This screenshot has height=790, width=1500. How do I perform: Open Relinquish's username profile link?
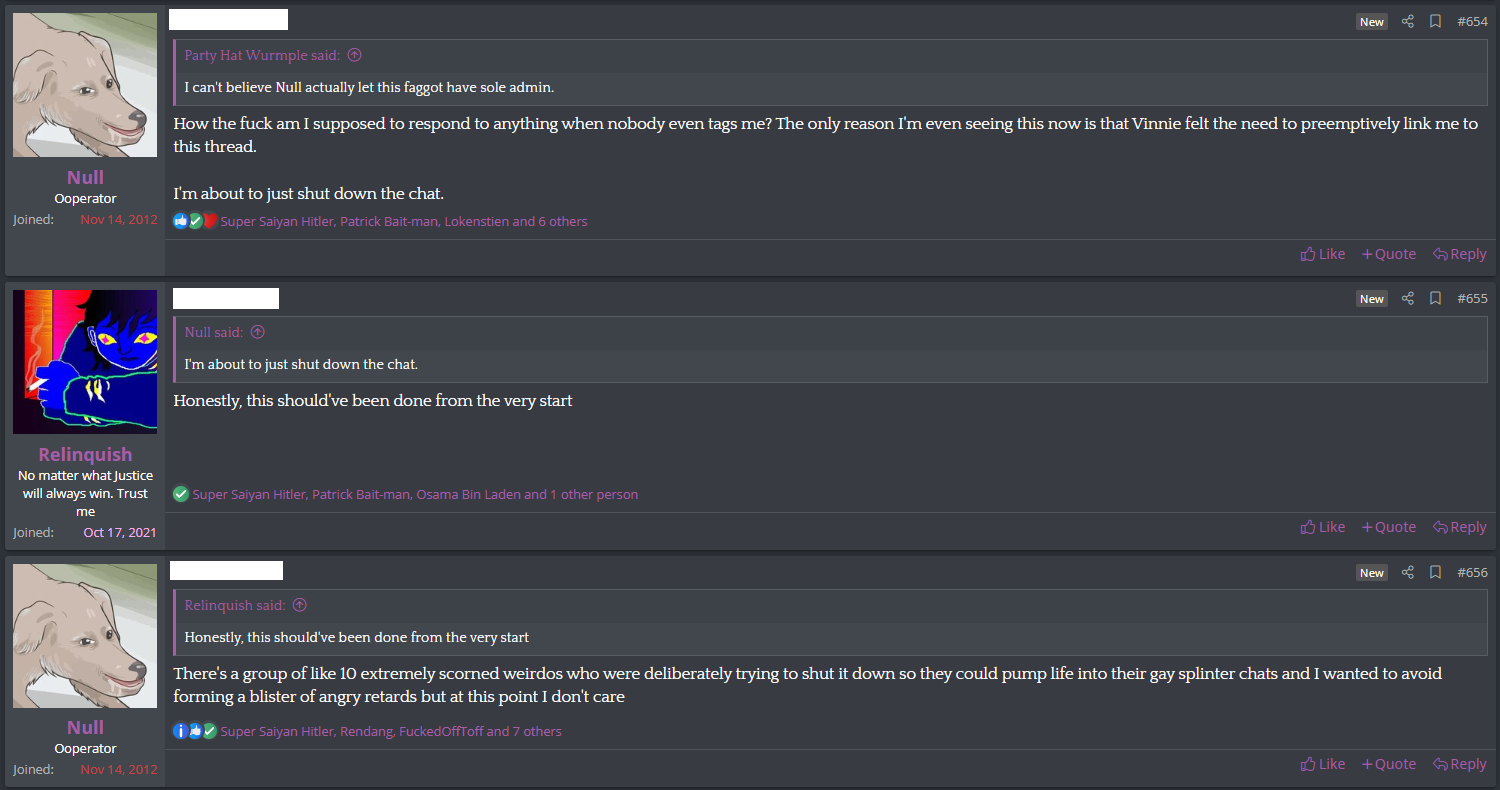(x=85, y=454)
